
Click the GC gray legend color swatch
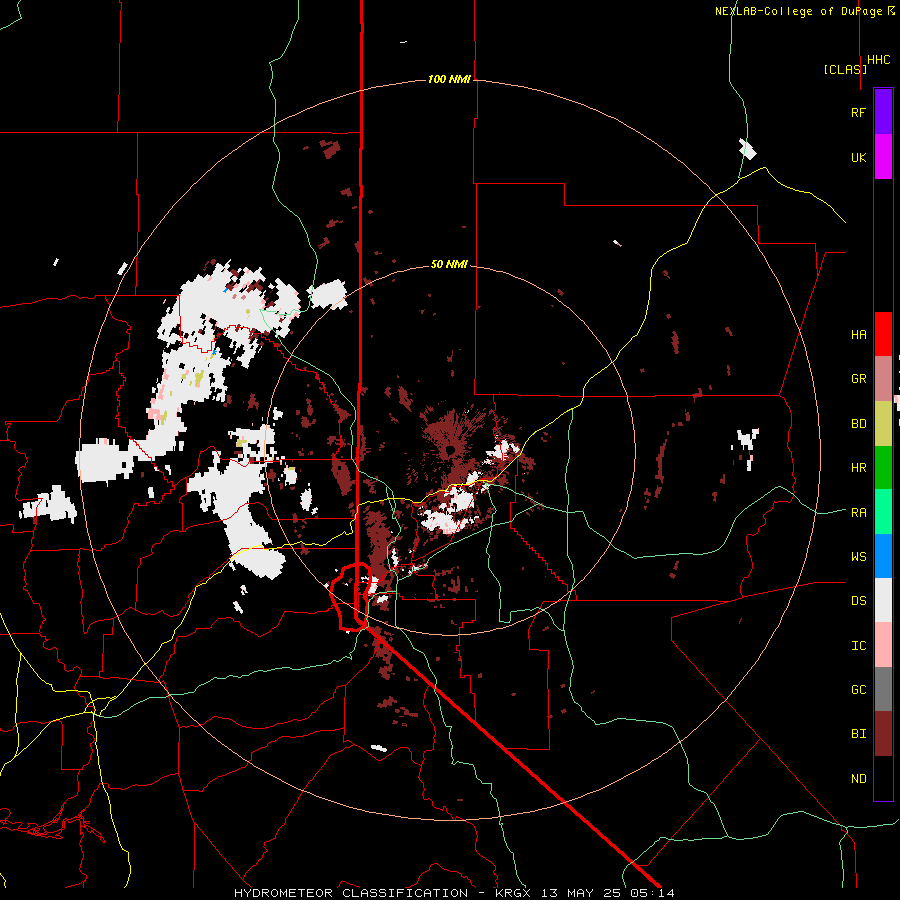pyautogui.click(x=883, y=689)
